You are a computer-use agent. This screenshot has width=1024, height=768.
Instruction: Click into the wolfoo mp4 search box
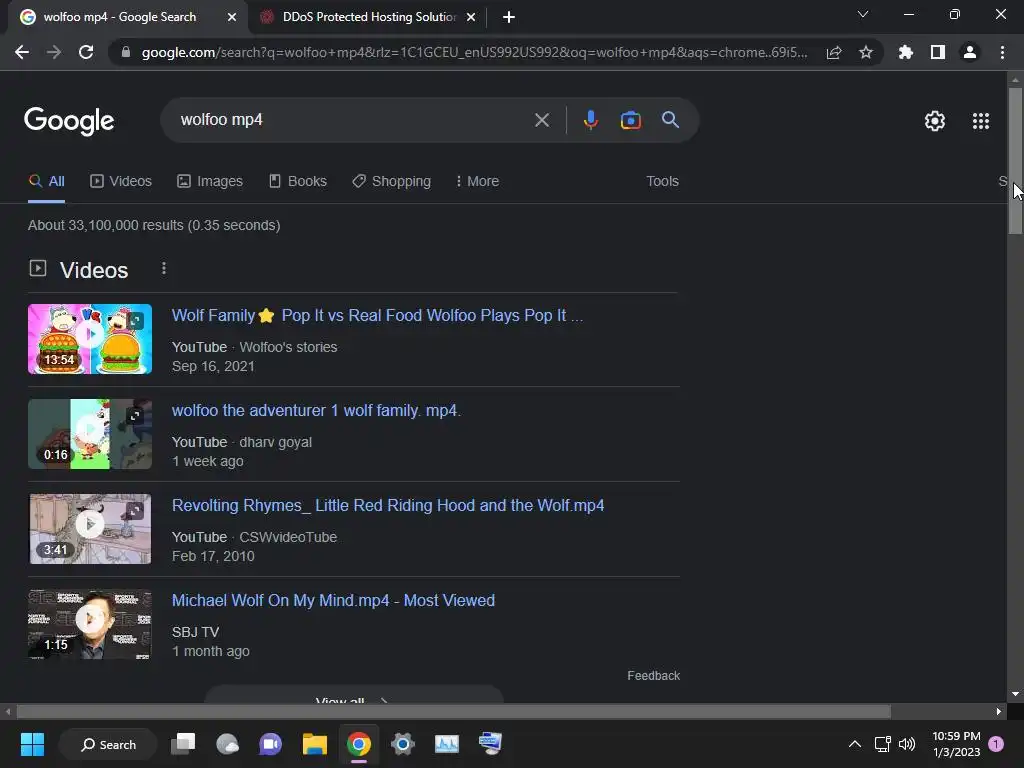pos(353,120)
